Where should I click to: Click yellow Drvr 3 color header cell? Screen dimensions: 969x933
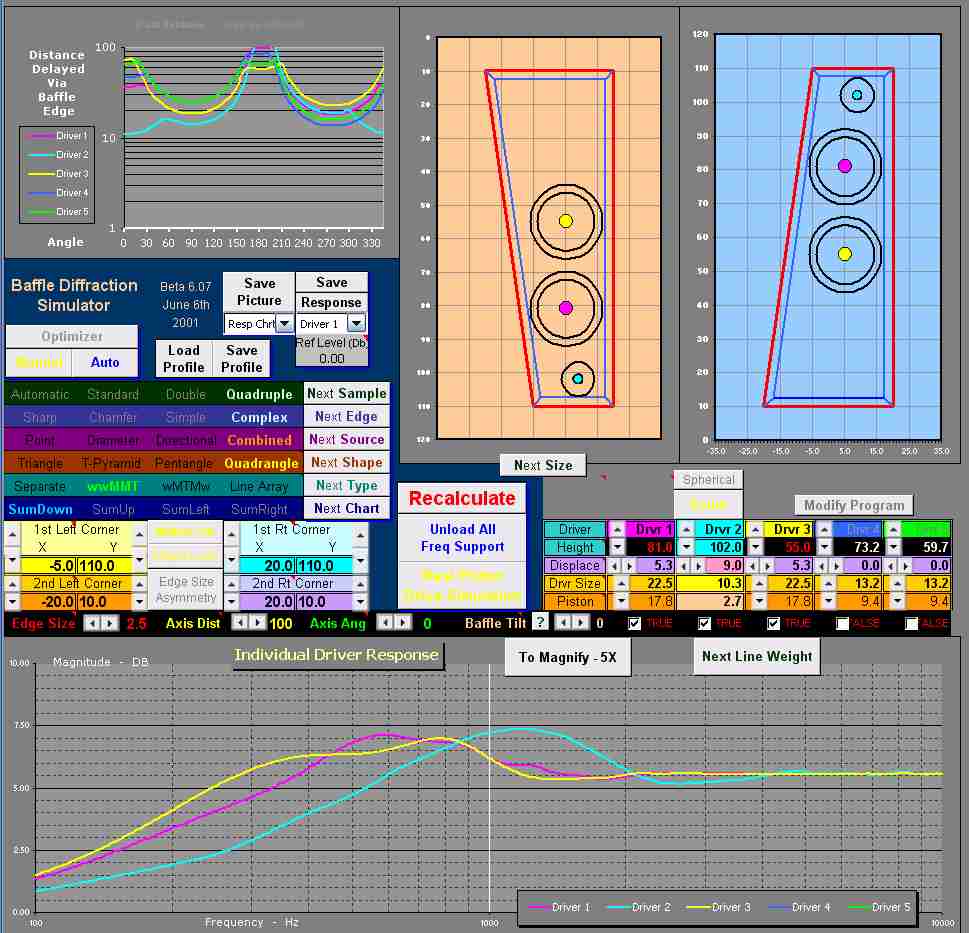click(787, 530)
